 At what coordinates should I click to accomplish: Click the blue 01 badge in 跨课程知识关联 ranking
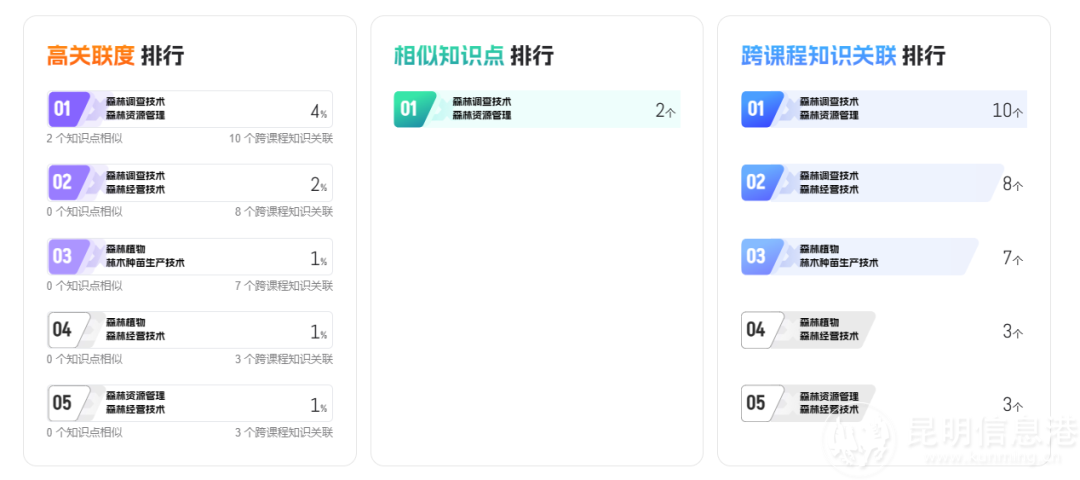(x=758, y=109)
